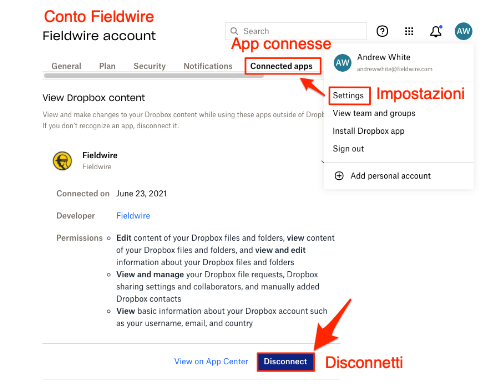Select the Connected apps tab
The image size is (485, 389).
click(x=283, y=66)
